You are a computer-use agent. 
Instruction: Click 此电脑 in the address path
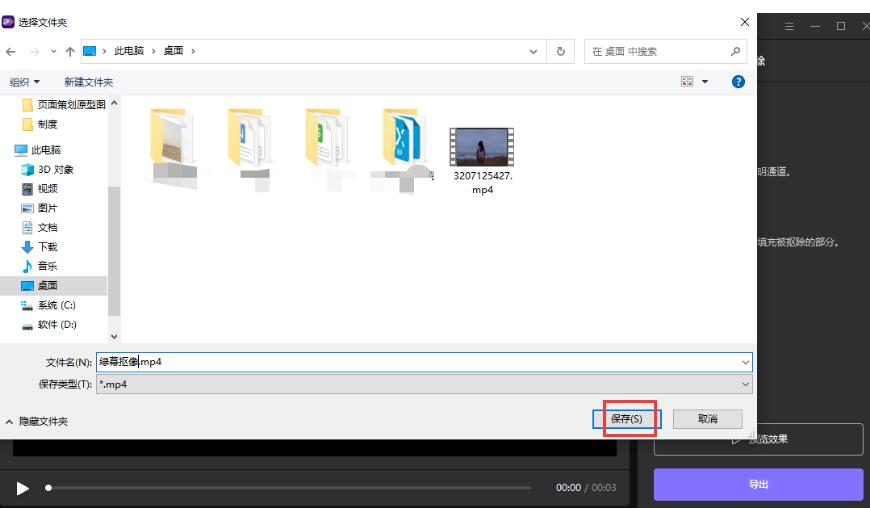[x=129, y=51]
